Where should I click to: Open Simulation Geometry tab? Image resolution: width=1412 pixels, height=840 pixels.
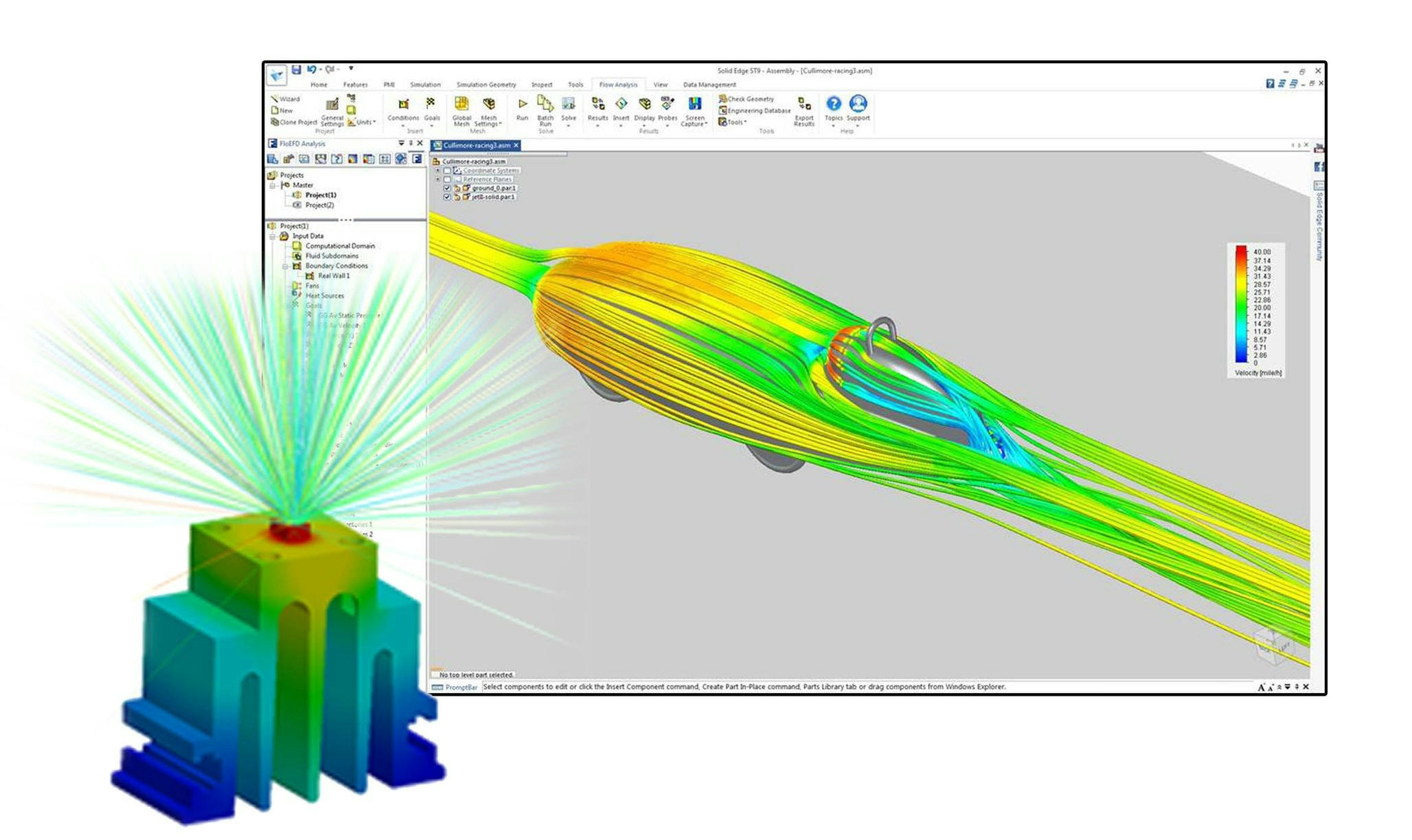(x=486, y=85)
